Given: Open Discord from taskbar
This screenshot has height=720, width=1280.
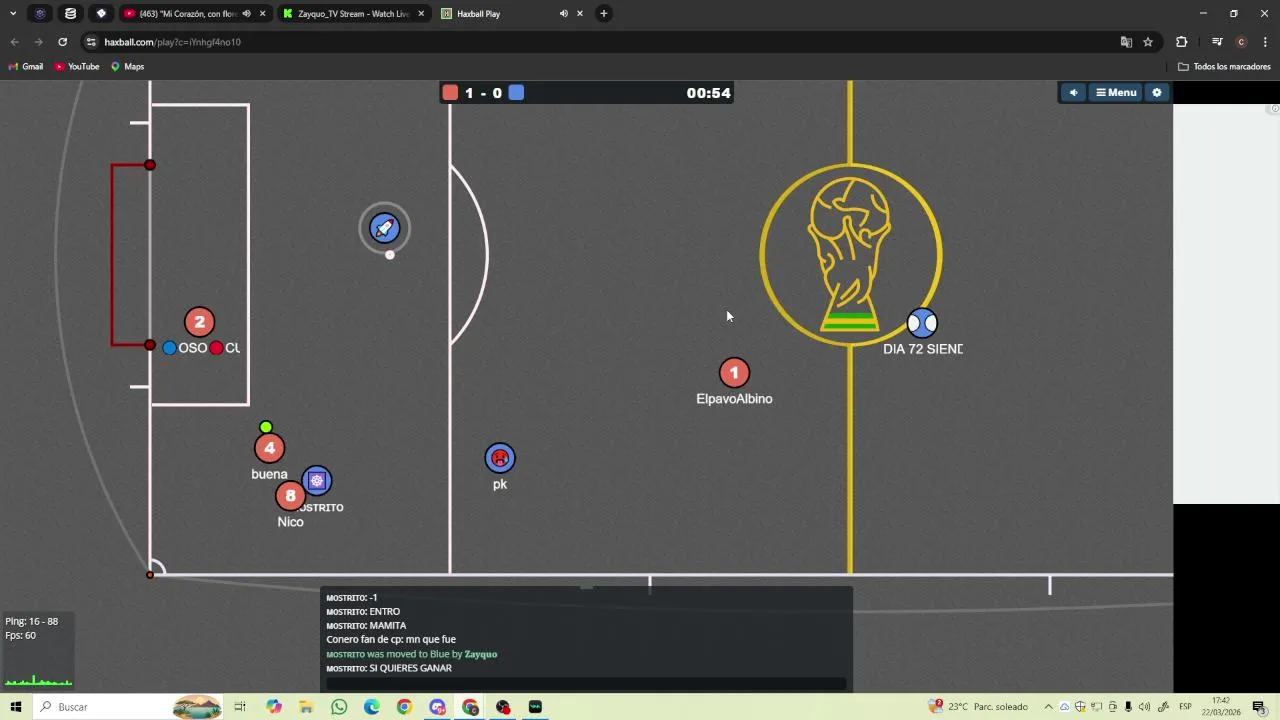Looking at the screenshot, I should tap(437, 707).
